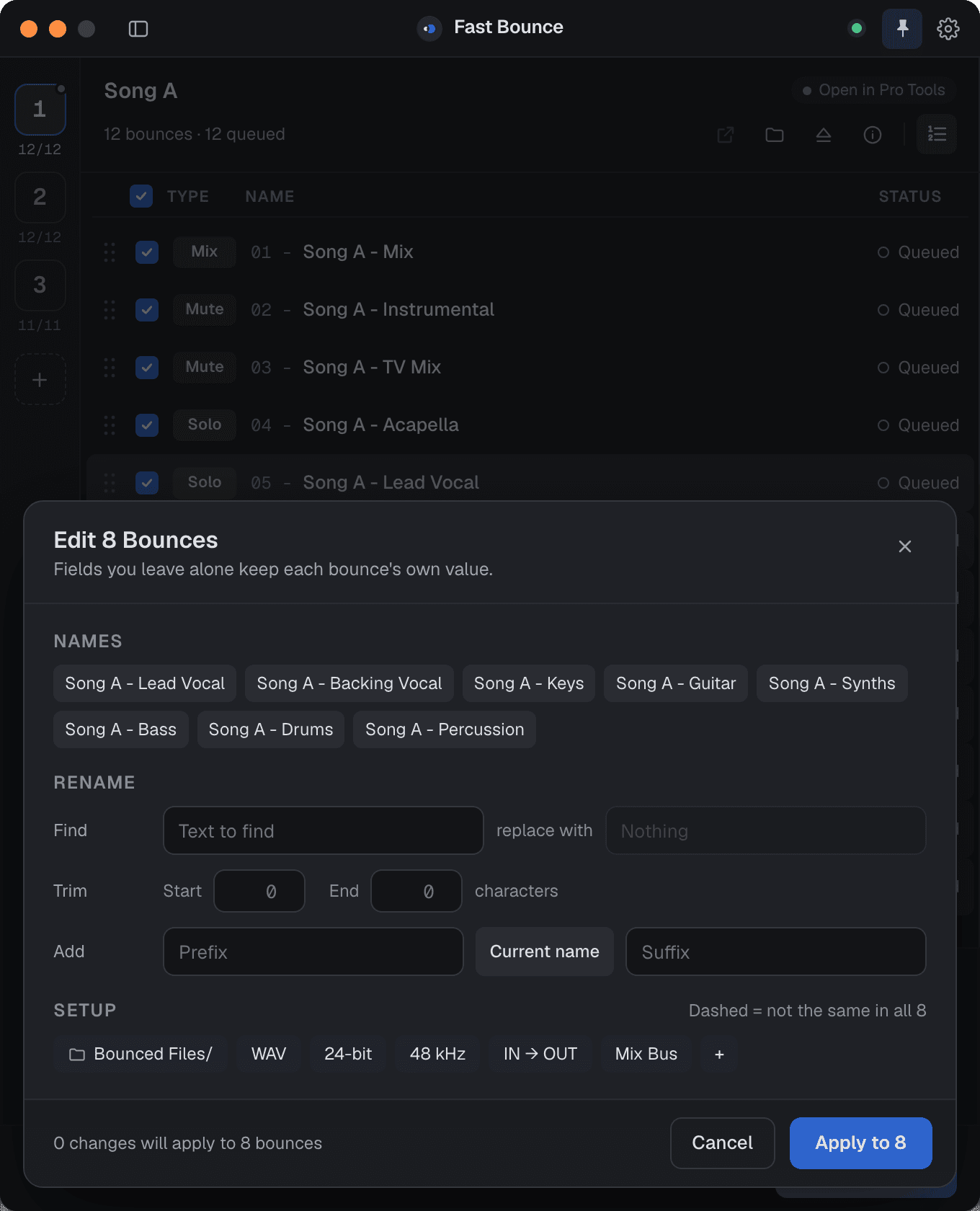Click drag handle of TV Mix row
Screen dimensions: 980x1211
[110, 368]
